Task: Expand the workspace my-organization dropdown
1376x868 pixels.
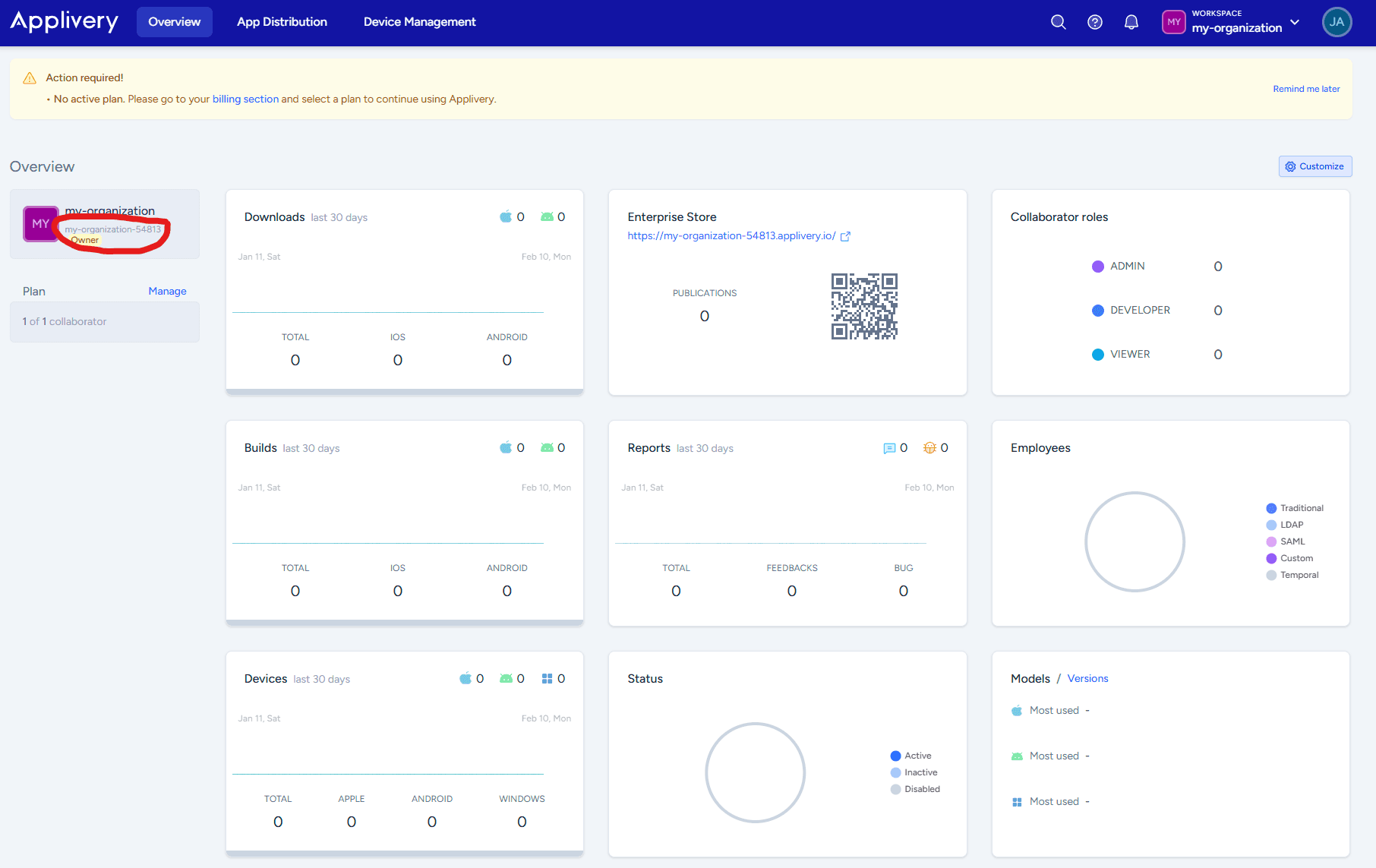Action: (1295, 23)
